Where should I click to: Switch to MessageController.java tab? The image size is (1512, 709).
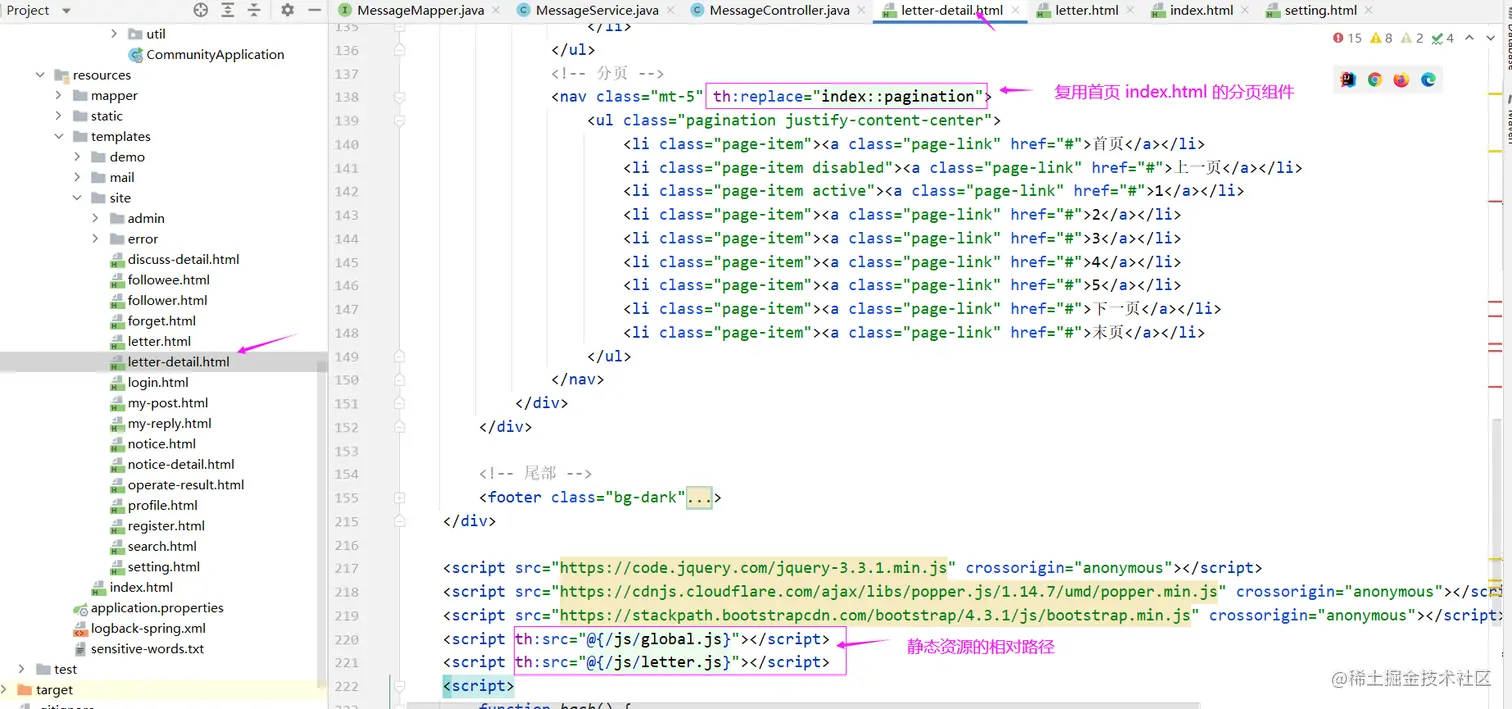click(779, 10)
